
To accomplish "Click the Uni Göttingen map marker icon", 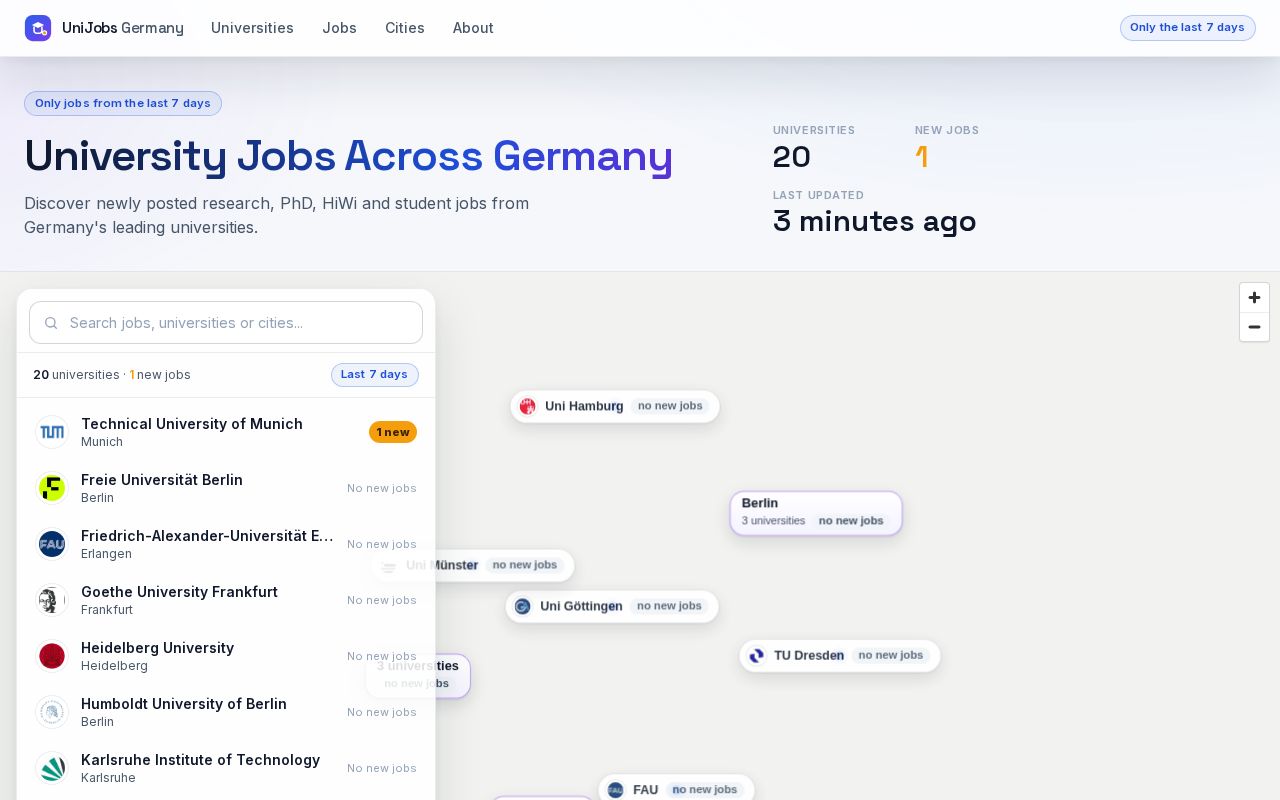I will [x=522, y=606].
